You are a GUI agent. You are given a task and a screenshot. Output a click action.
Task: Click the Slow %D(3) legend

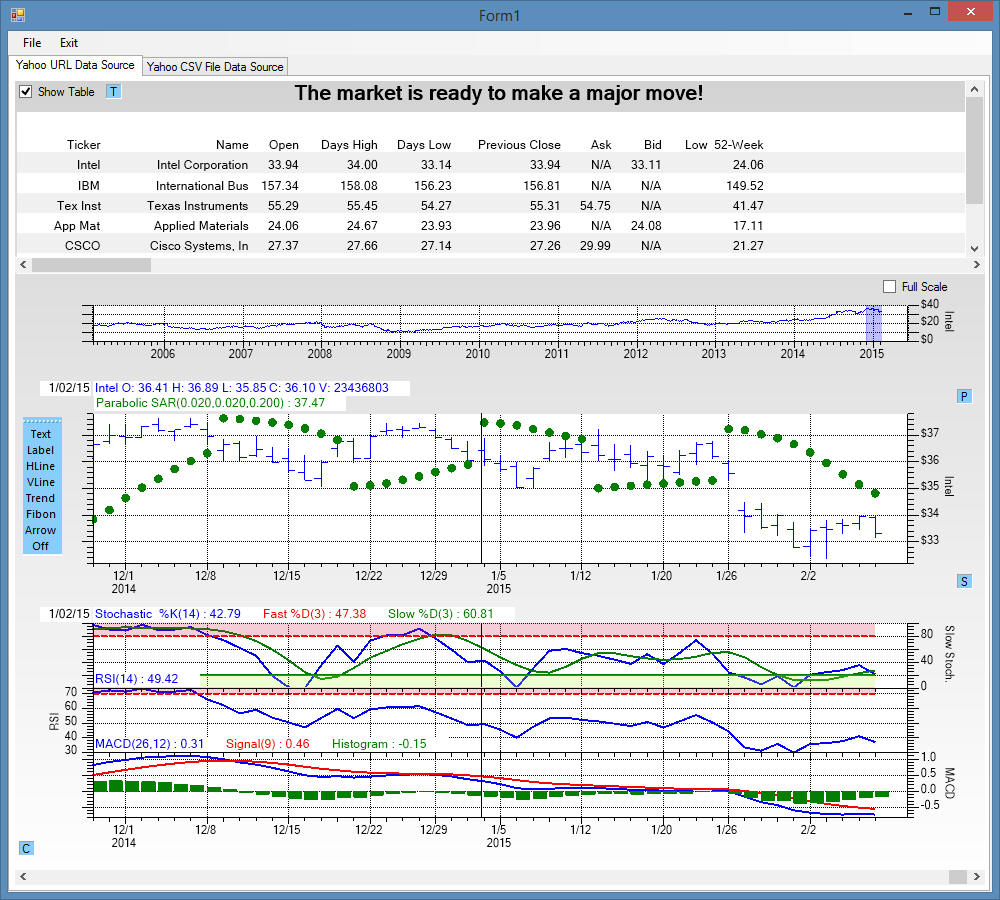(440, 614)
